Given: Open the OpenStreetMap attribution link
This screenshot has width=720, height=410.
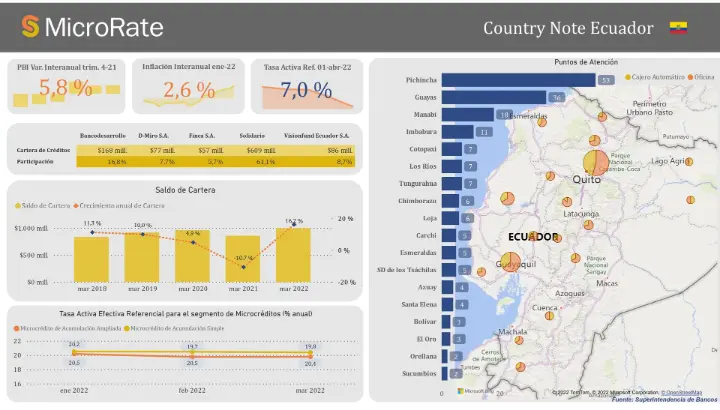Looking at the screenshot, I should [682, 392].
